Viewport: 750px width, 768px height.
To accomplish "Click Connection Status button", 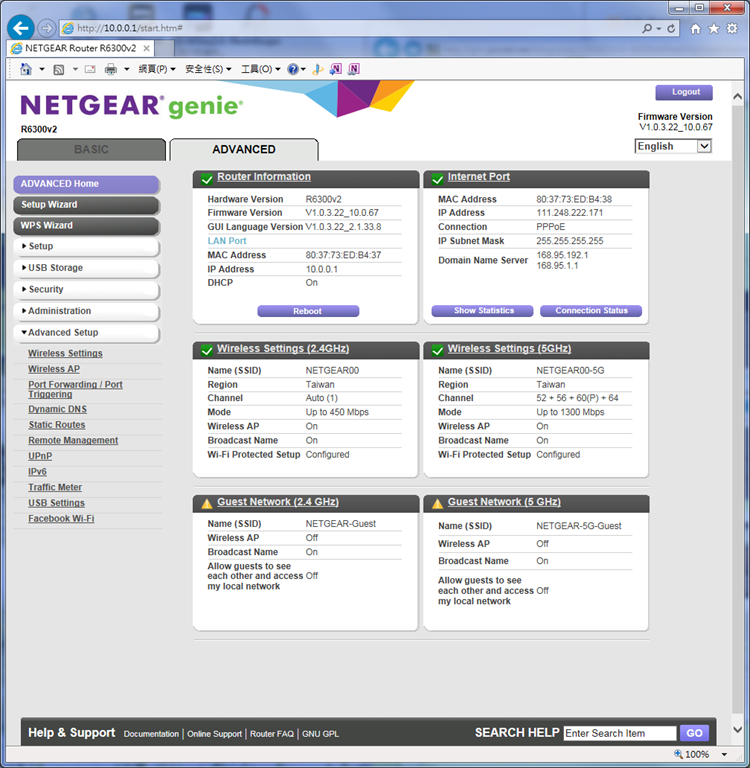I will (591, 311).
